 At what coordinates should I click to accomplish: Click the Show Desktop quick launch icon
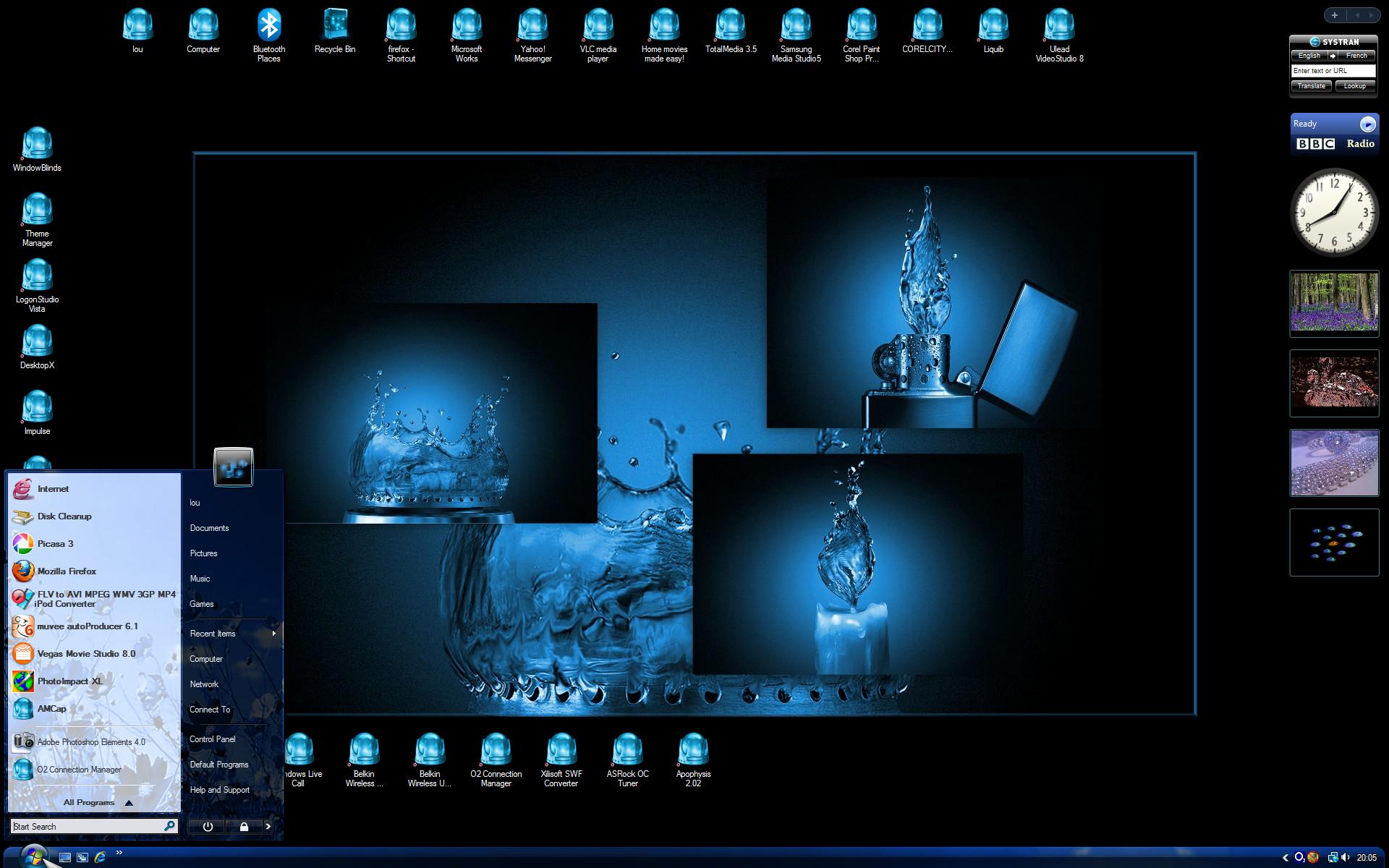pyautogui.click(x=65, y=857)
